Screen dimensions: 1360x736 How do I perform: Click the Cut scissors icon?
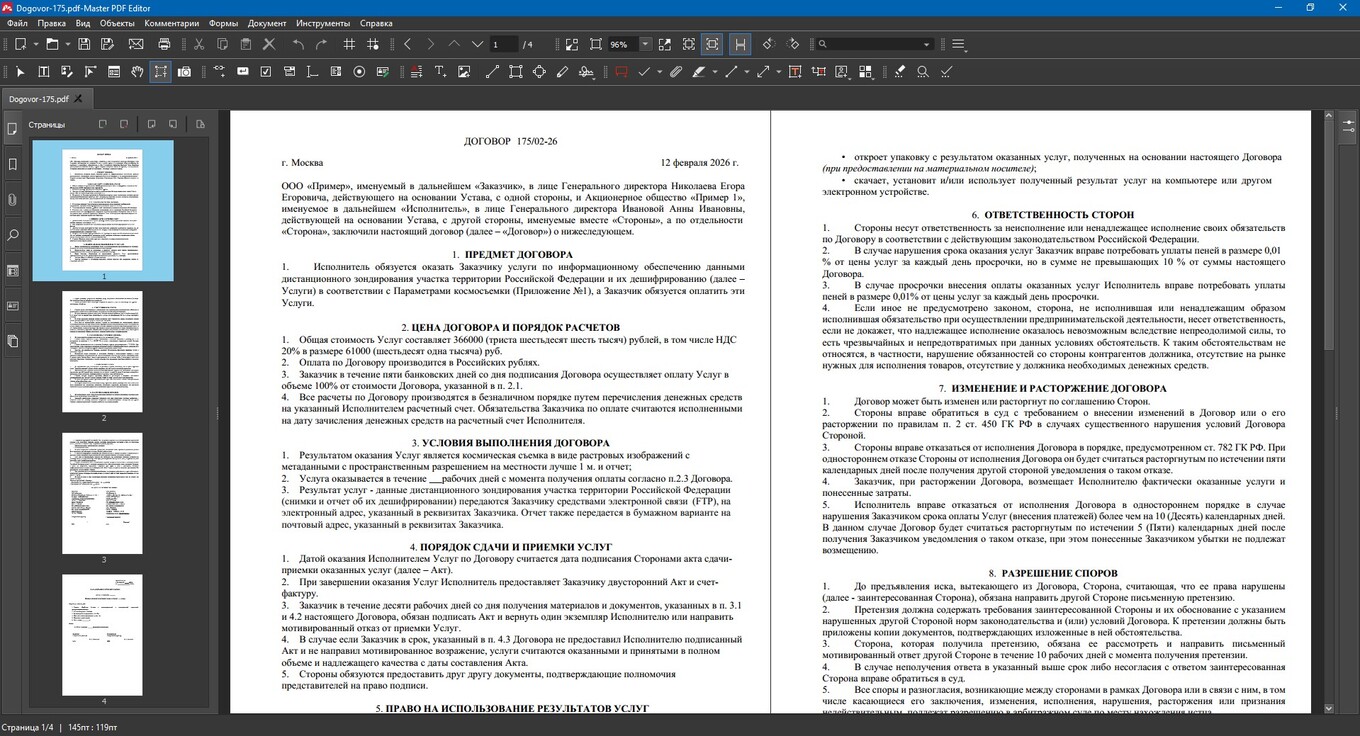click(198, 44)
